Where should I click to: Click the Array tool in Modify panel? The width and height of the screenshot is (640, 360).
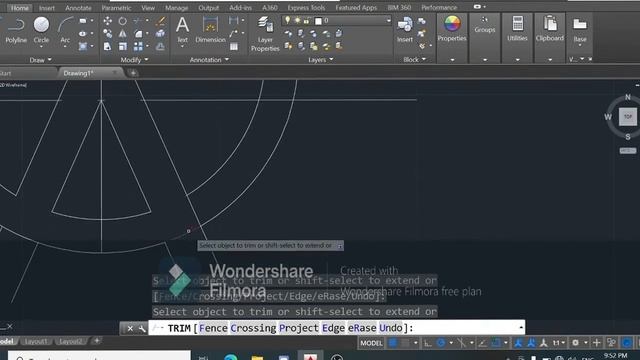click(138, 46)
